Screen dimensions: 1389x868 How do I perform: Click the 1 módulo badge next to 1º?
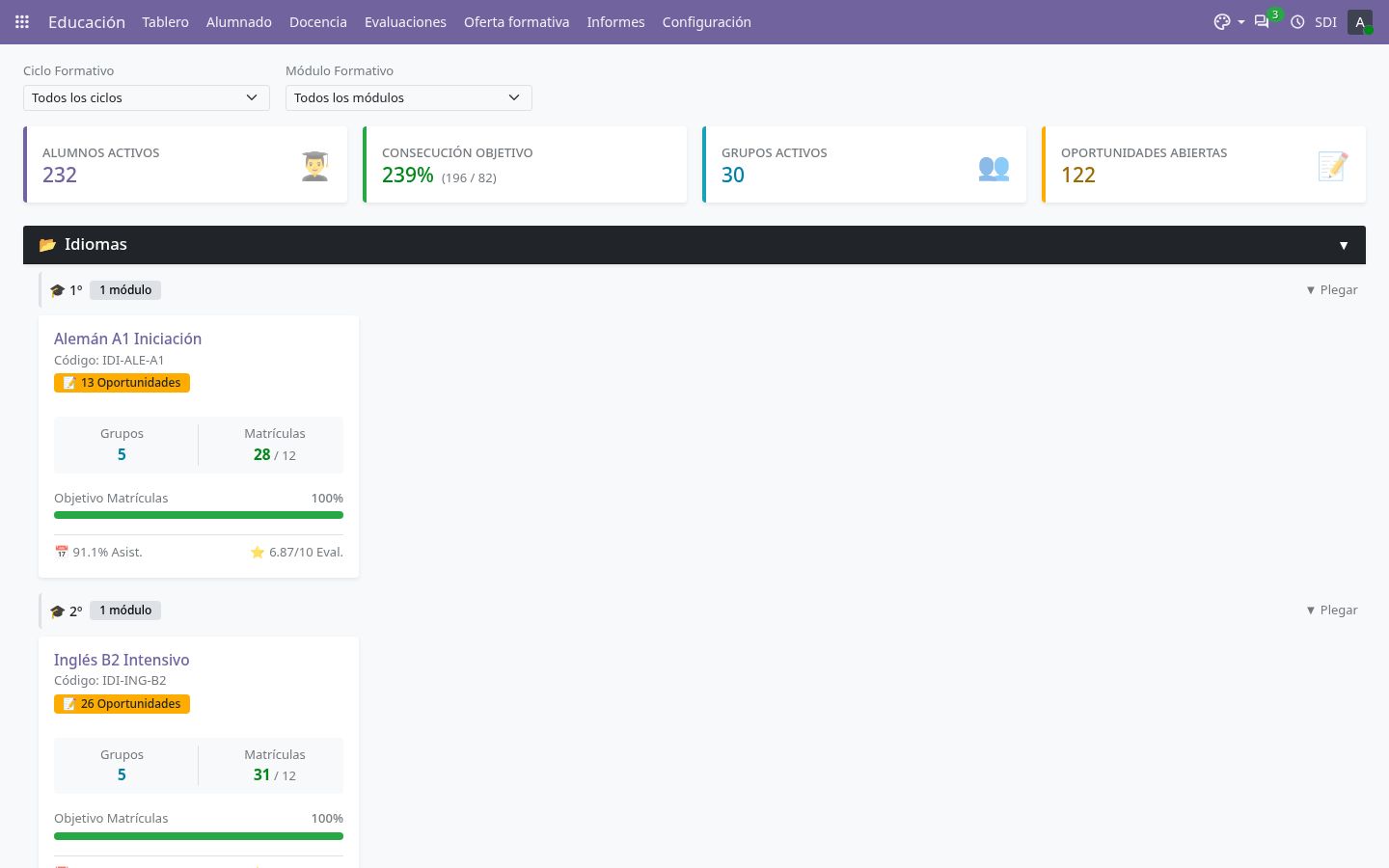point(125,290)
